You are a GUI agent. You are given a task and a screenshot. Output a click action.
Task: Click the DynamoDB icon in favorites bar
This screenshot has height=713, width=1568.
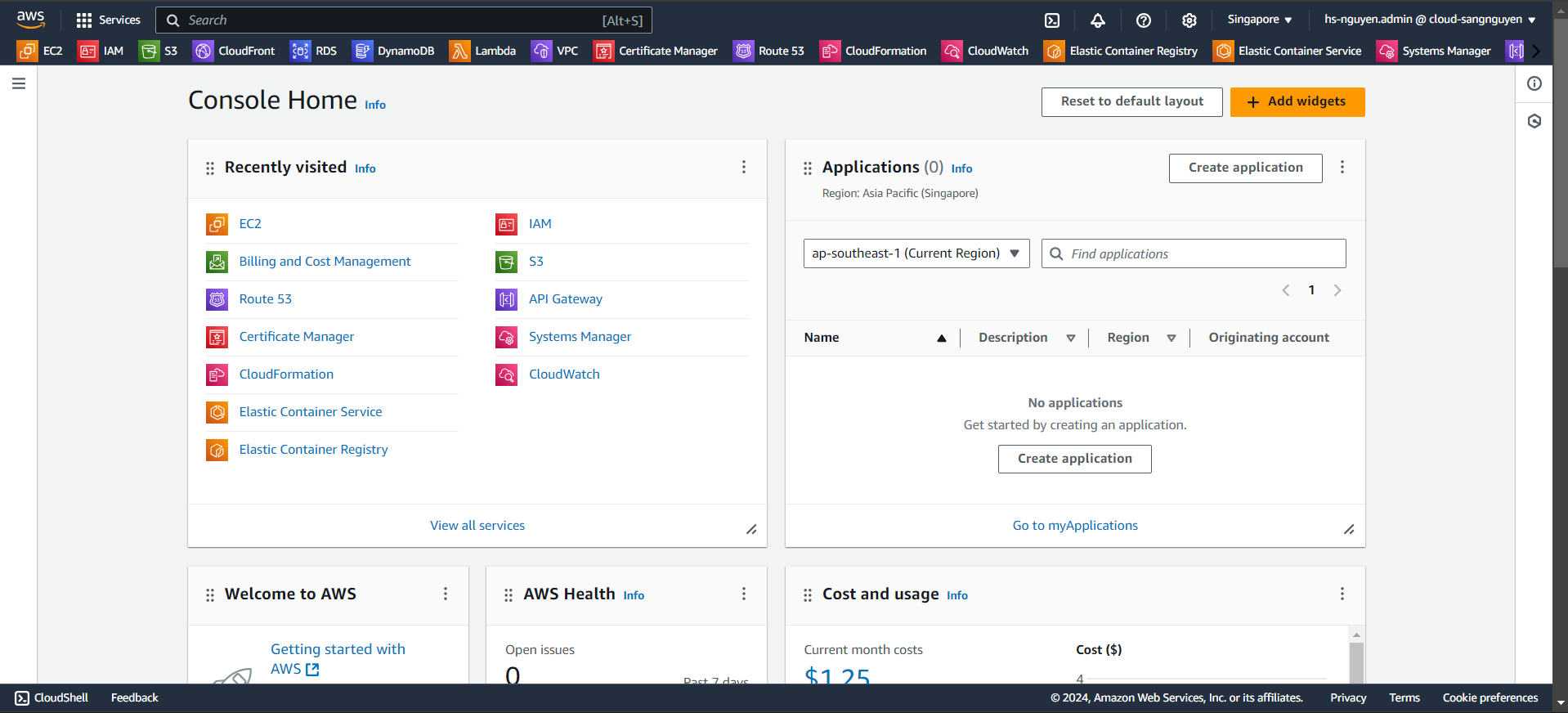pos(362,51)
